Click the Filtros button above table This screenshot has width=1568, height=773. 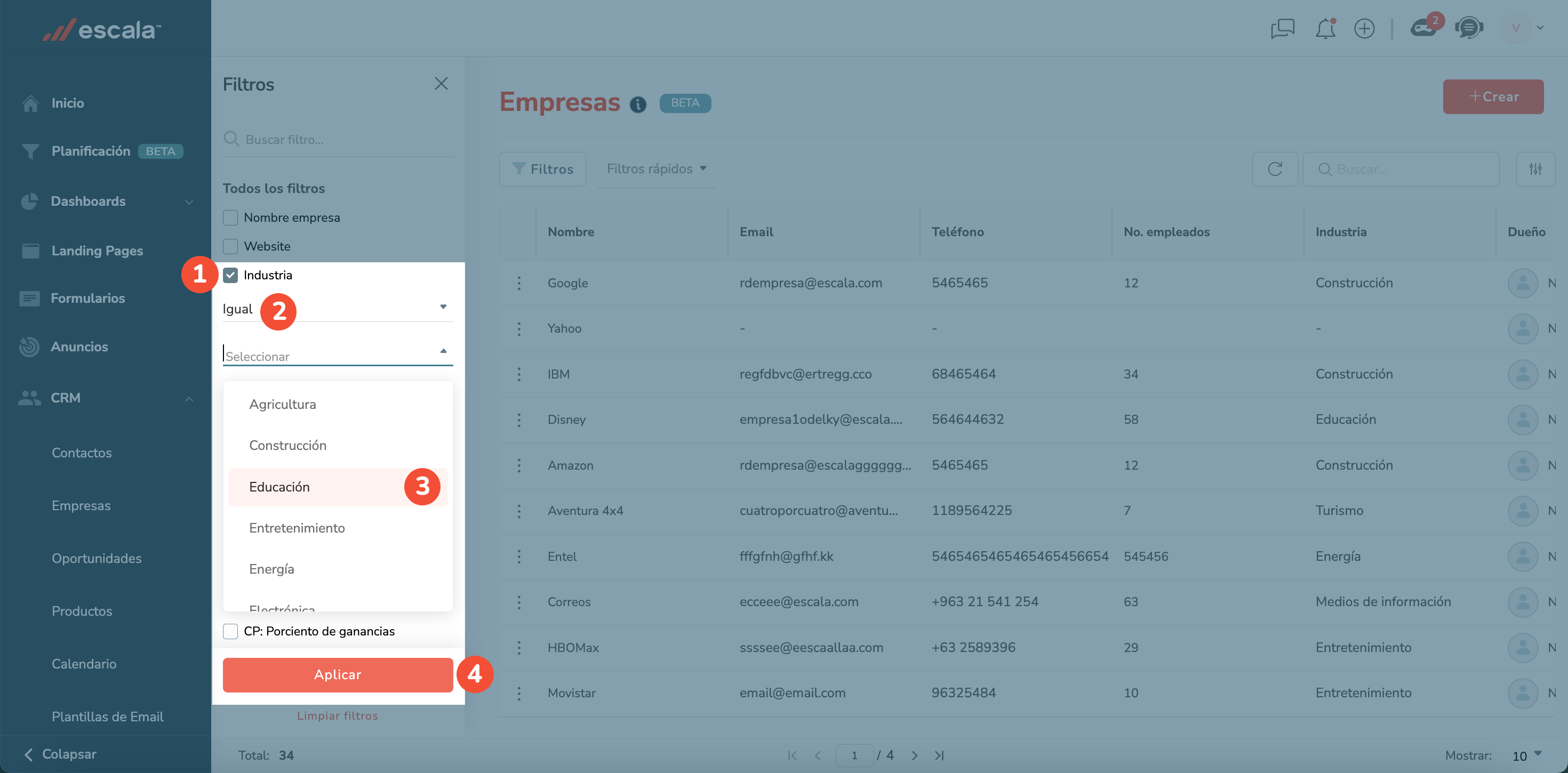coord(542,169)
